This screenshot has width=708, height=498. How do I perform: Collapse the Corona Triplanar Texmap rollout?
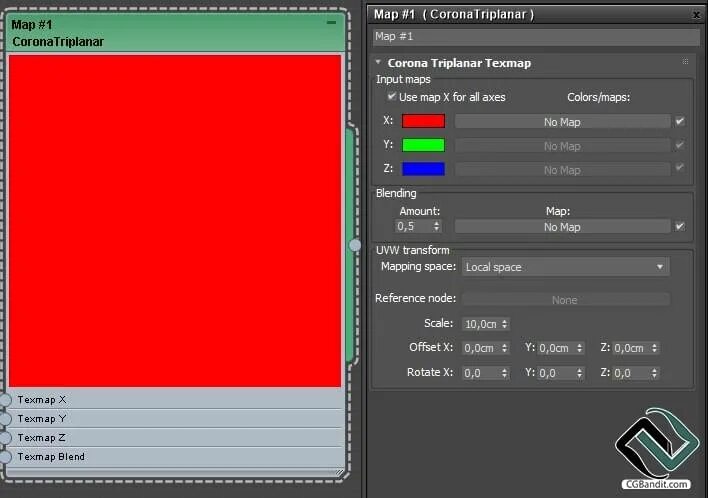pyautogui.click(x=378, y=62)
